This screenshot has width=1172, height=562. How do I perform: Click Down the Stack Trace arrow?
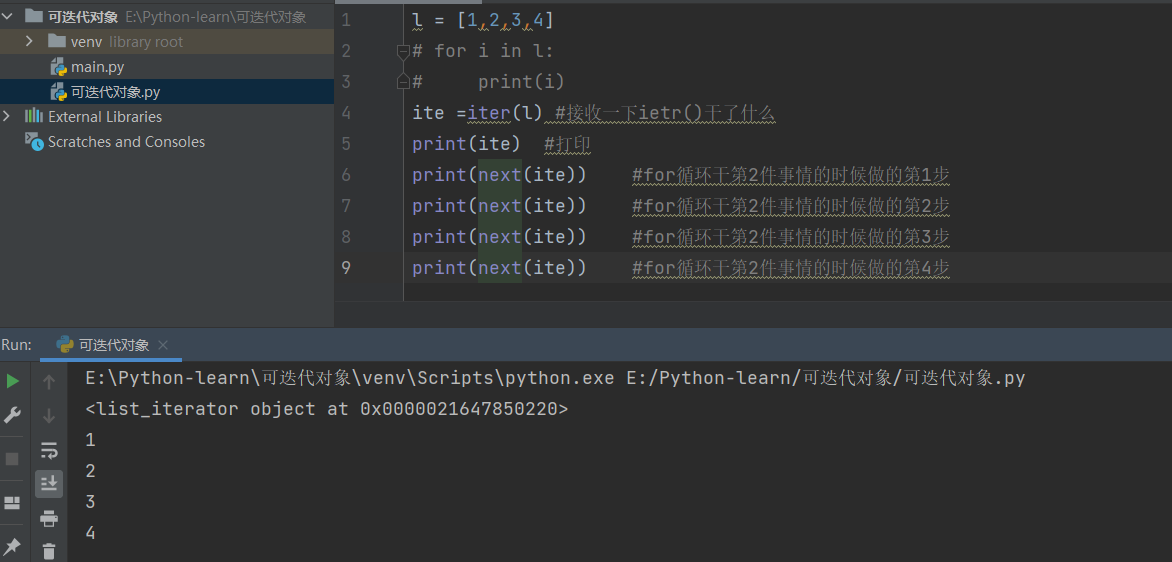point(48,415)
